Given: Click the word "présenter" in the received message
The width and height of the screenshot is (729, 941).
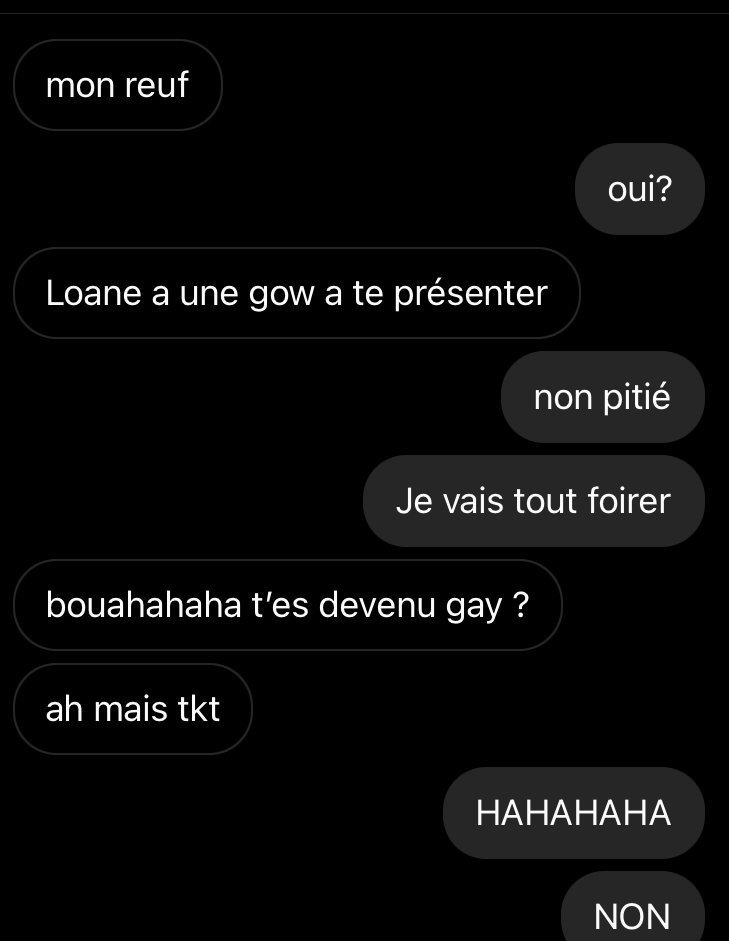Looking at the screenshot, I should pos(471,295).
